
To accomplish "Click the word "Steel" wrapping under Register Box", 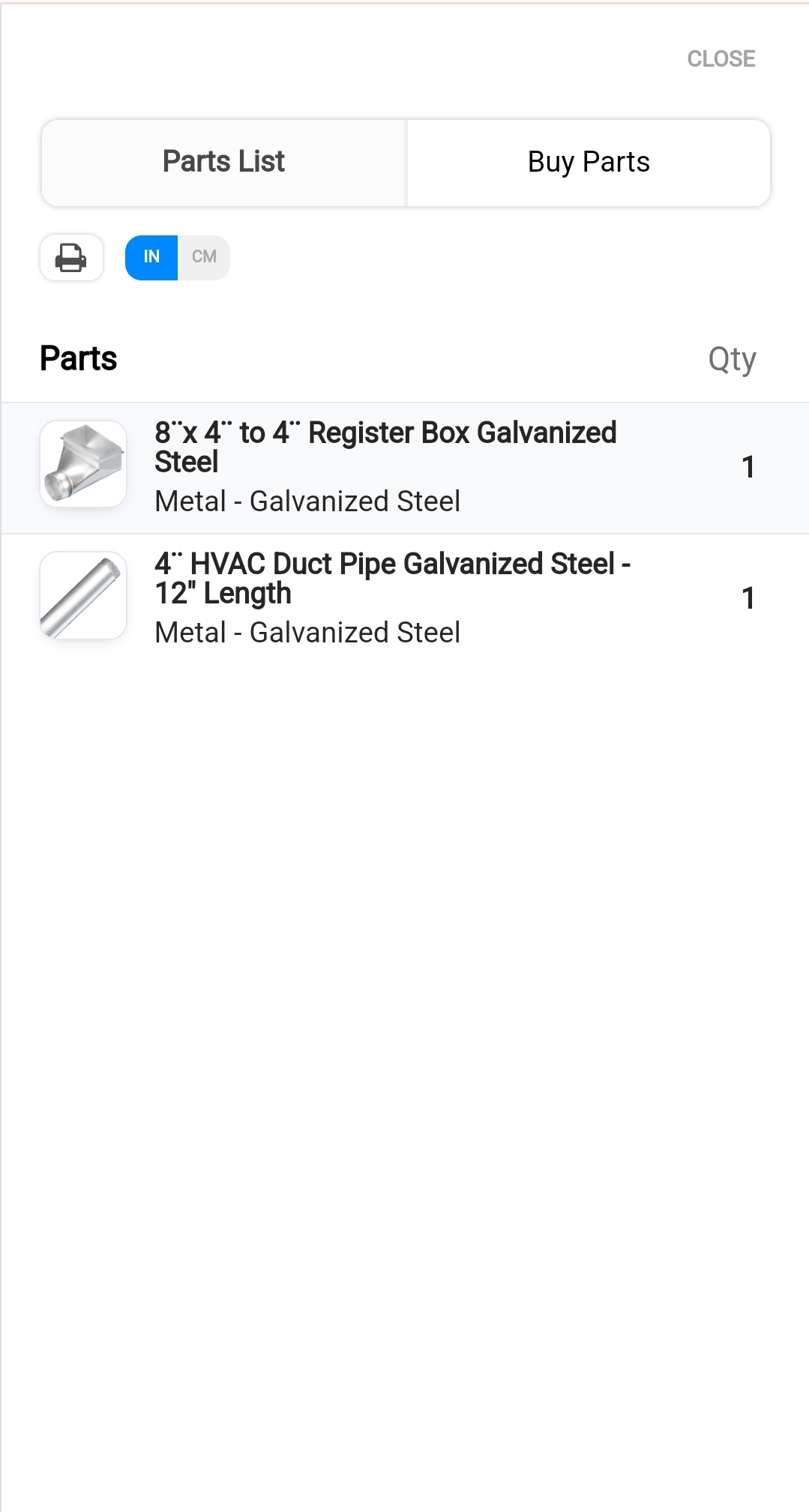I will click(x=187, y=463).
